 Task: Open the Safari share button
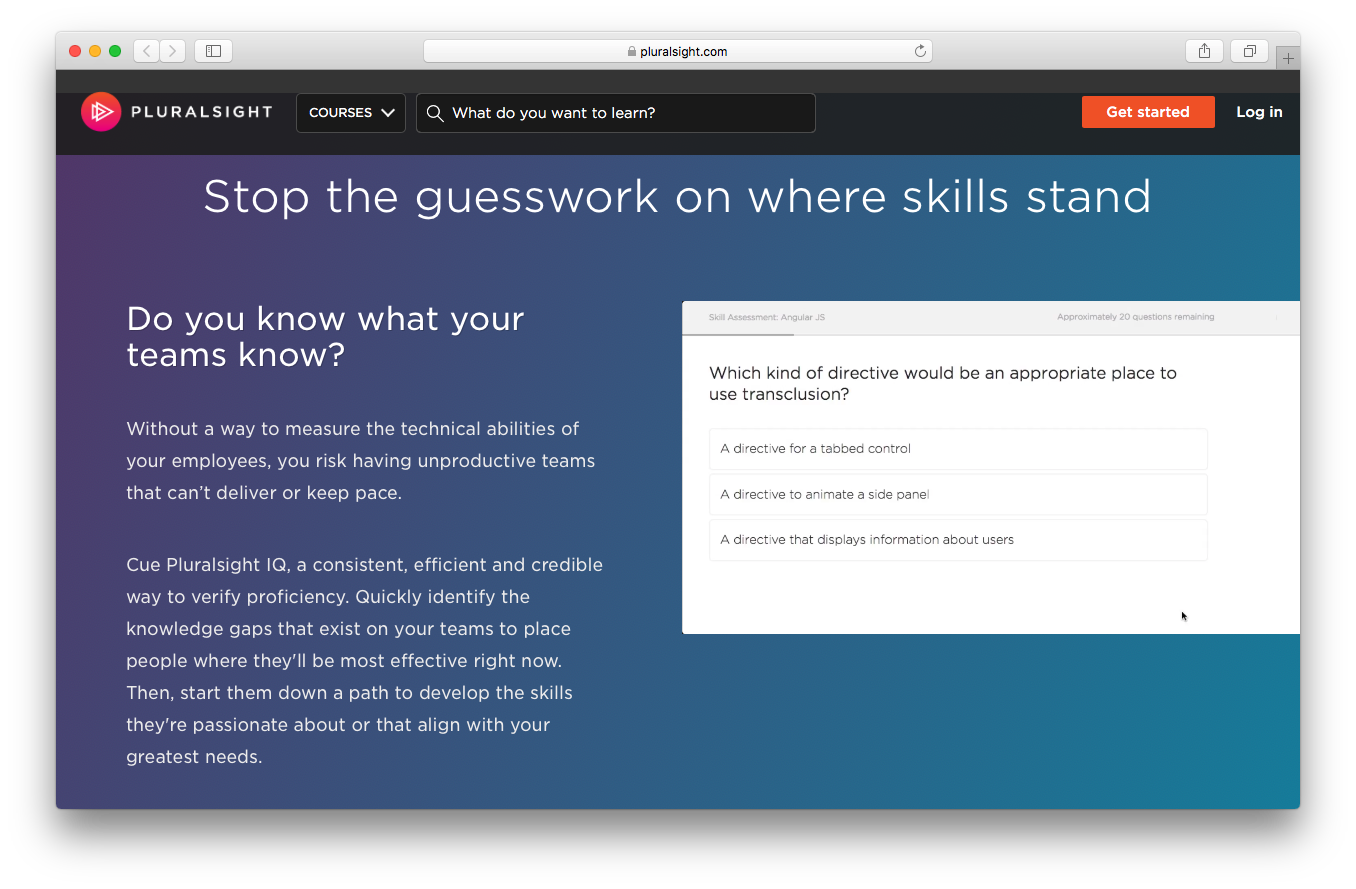(x=1204, y=51)
